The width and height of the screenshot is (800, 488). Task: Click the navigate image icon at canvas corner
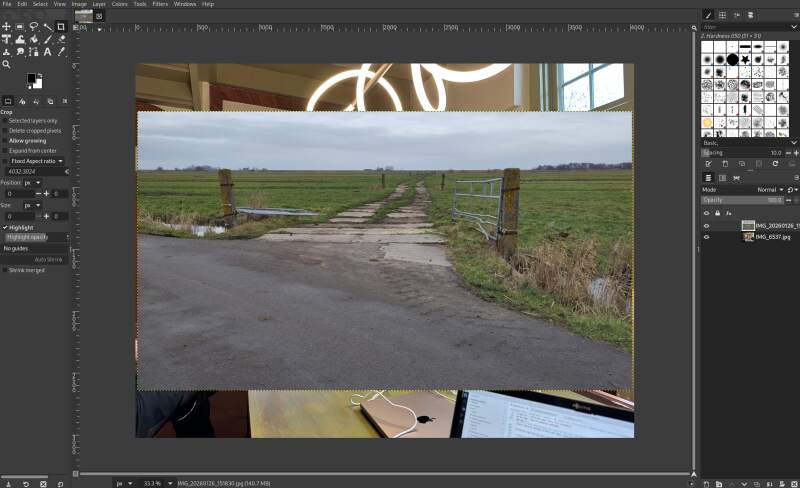693,474
